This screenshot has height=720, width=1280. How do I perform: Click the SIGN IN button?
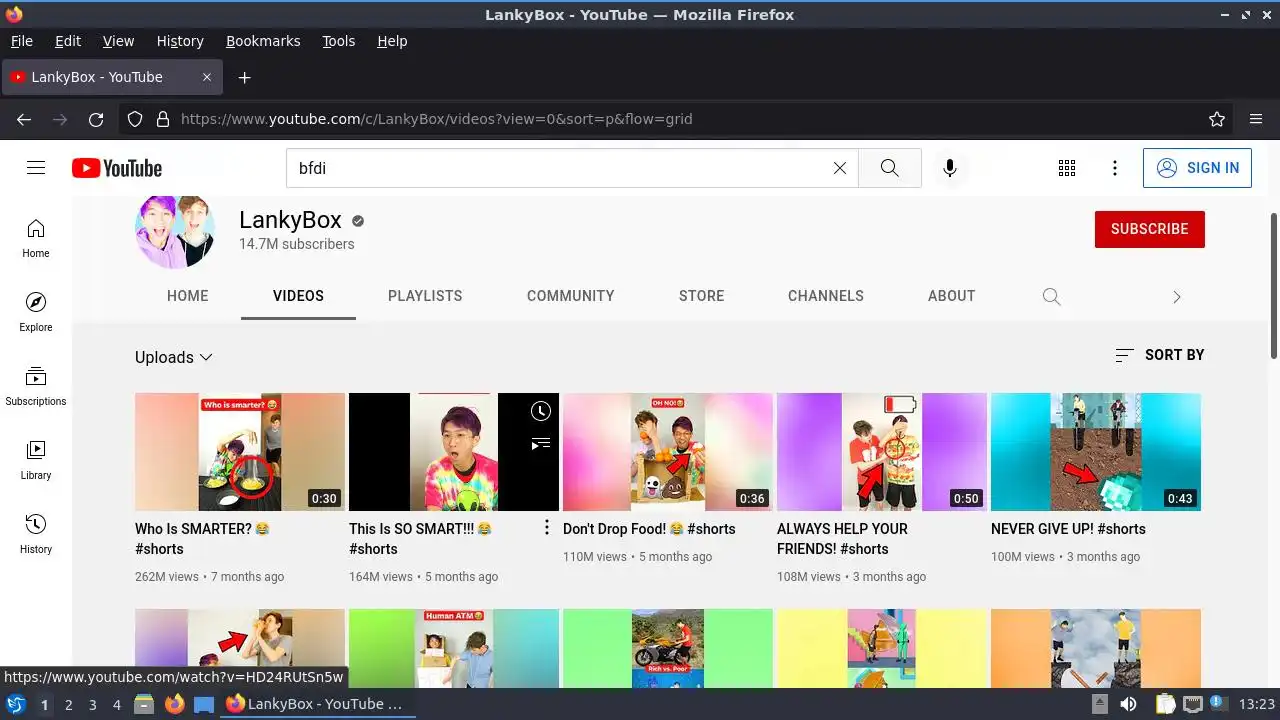(x=1197, y=168)
